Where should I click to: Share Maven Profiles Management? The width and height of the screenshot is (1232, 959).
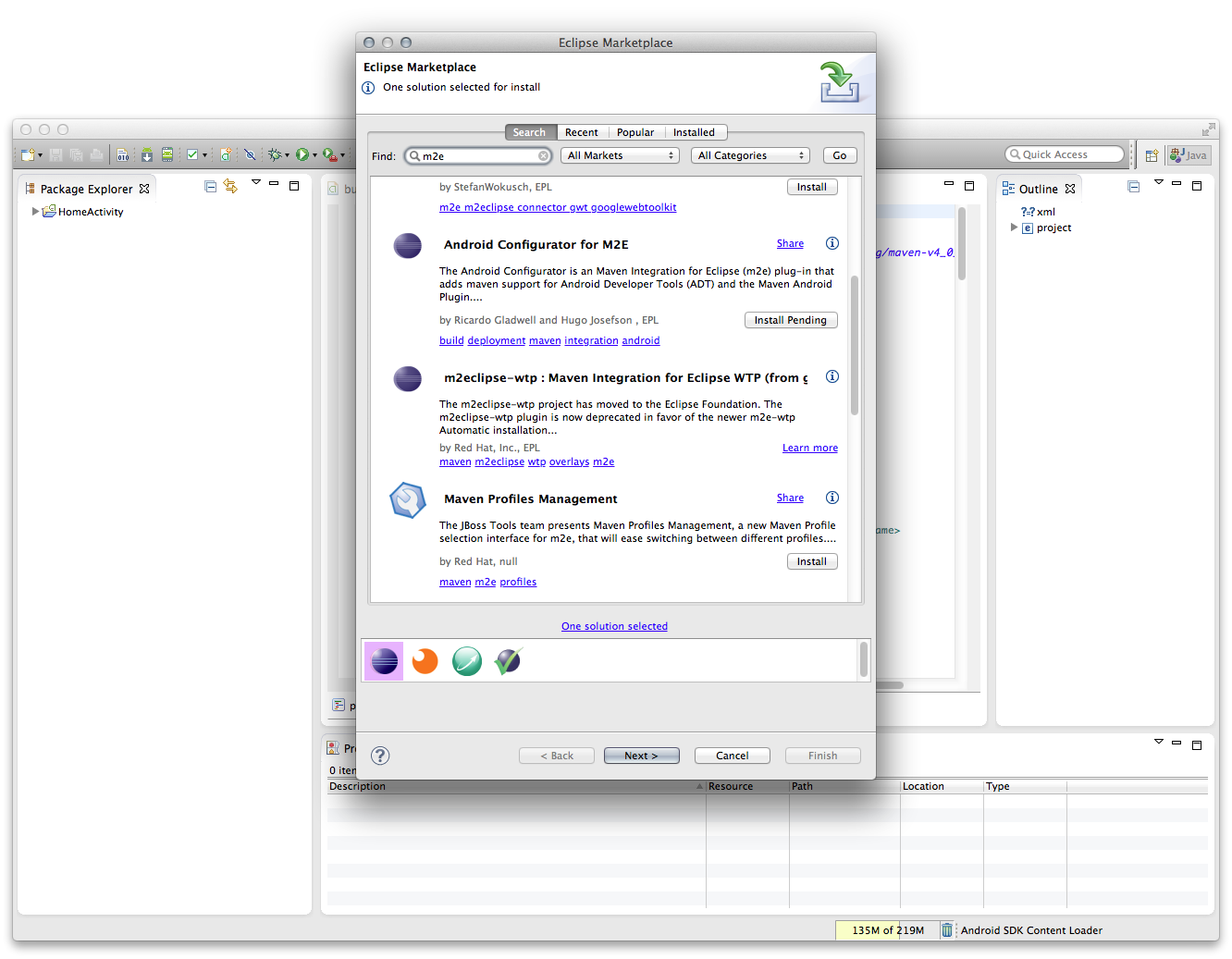tap(790, 498)
